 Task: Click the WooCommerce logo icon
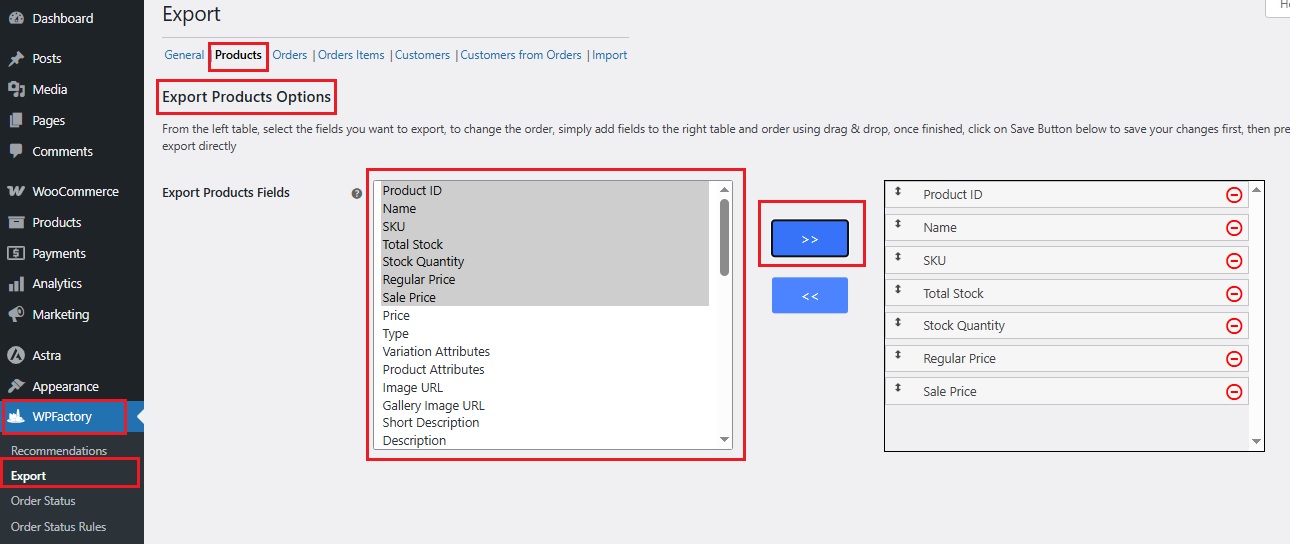click(x=16, y=191)
